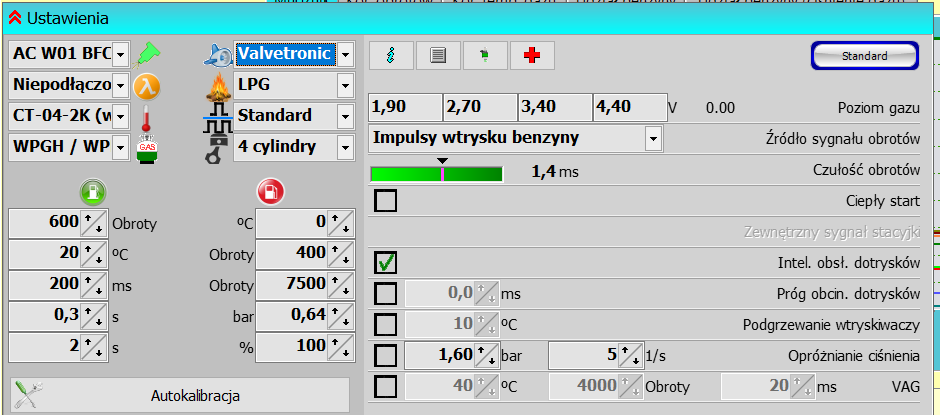Uncheck Intel. obsł. dotrysków checkbox
The image size is (940, 415).
tap(385, 263)
